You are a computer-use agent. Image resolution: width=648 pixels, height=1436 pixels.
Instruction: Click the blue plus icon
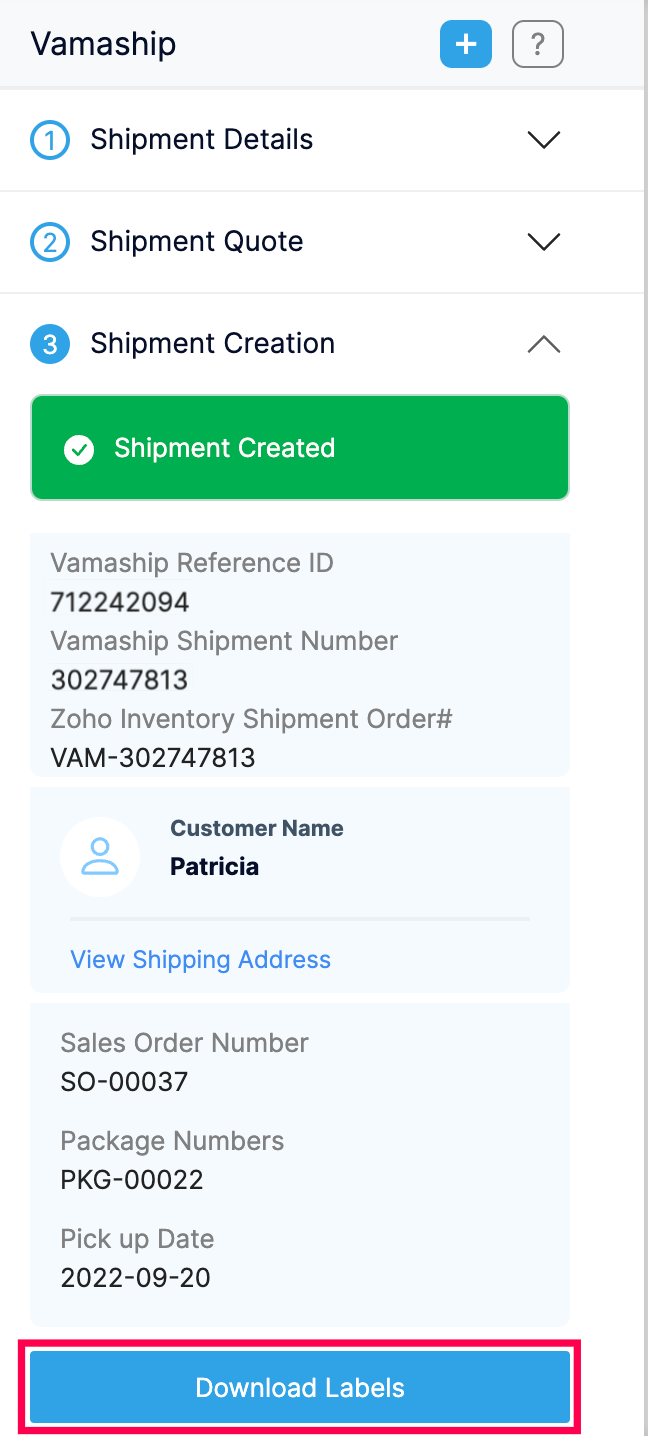coord(465,45)
